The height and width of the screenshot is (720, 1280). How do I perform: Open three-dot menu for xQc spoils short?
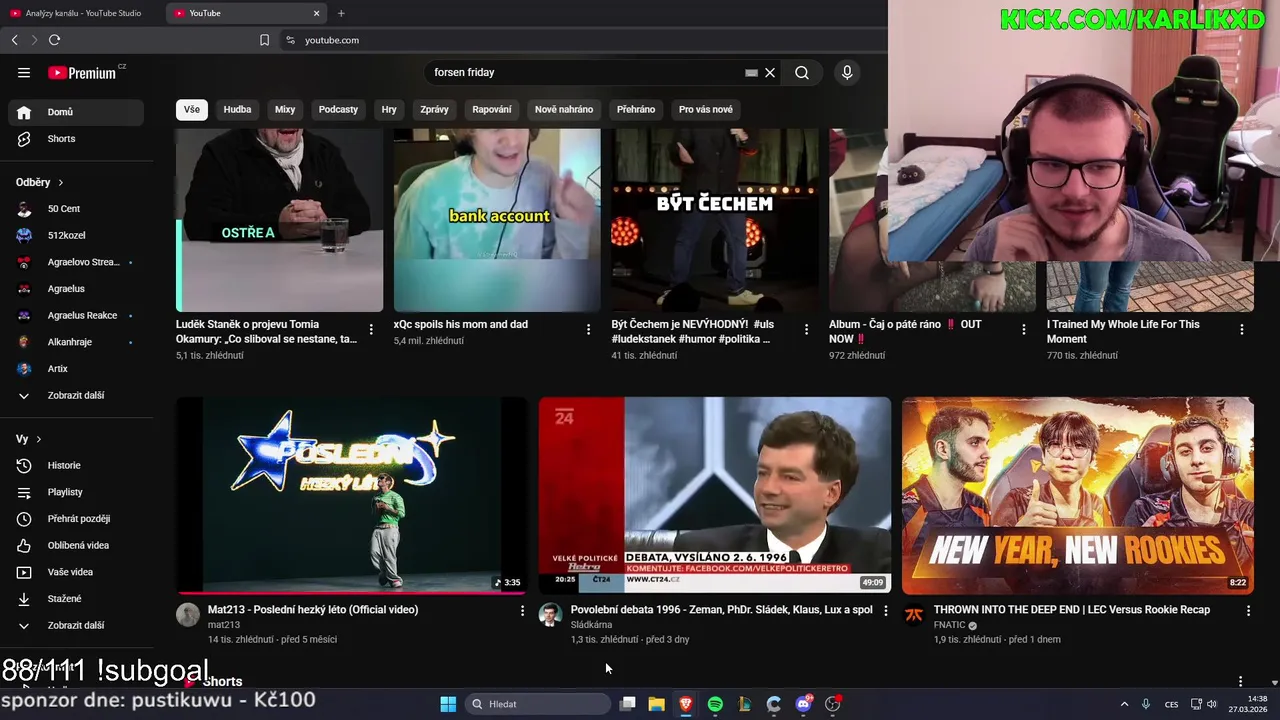(588, 329)
